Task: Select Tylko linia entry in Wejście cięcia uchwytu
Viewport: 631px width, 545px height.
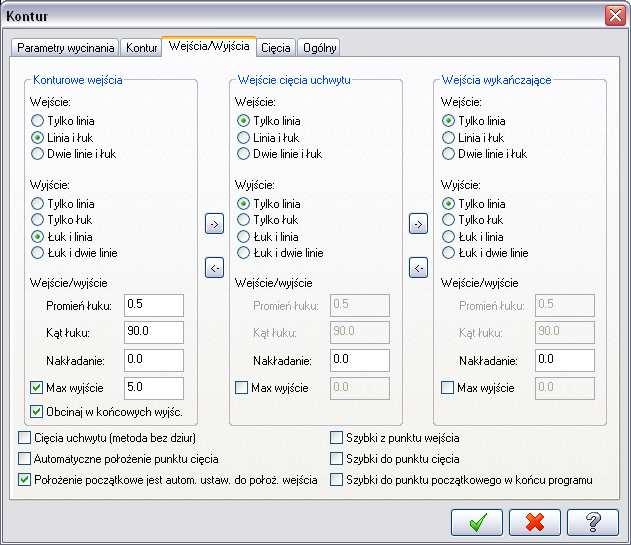Action: click(x=269, y=121)
